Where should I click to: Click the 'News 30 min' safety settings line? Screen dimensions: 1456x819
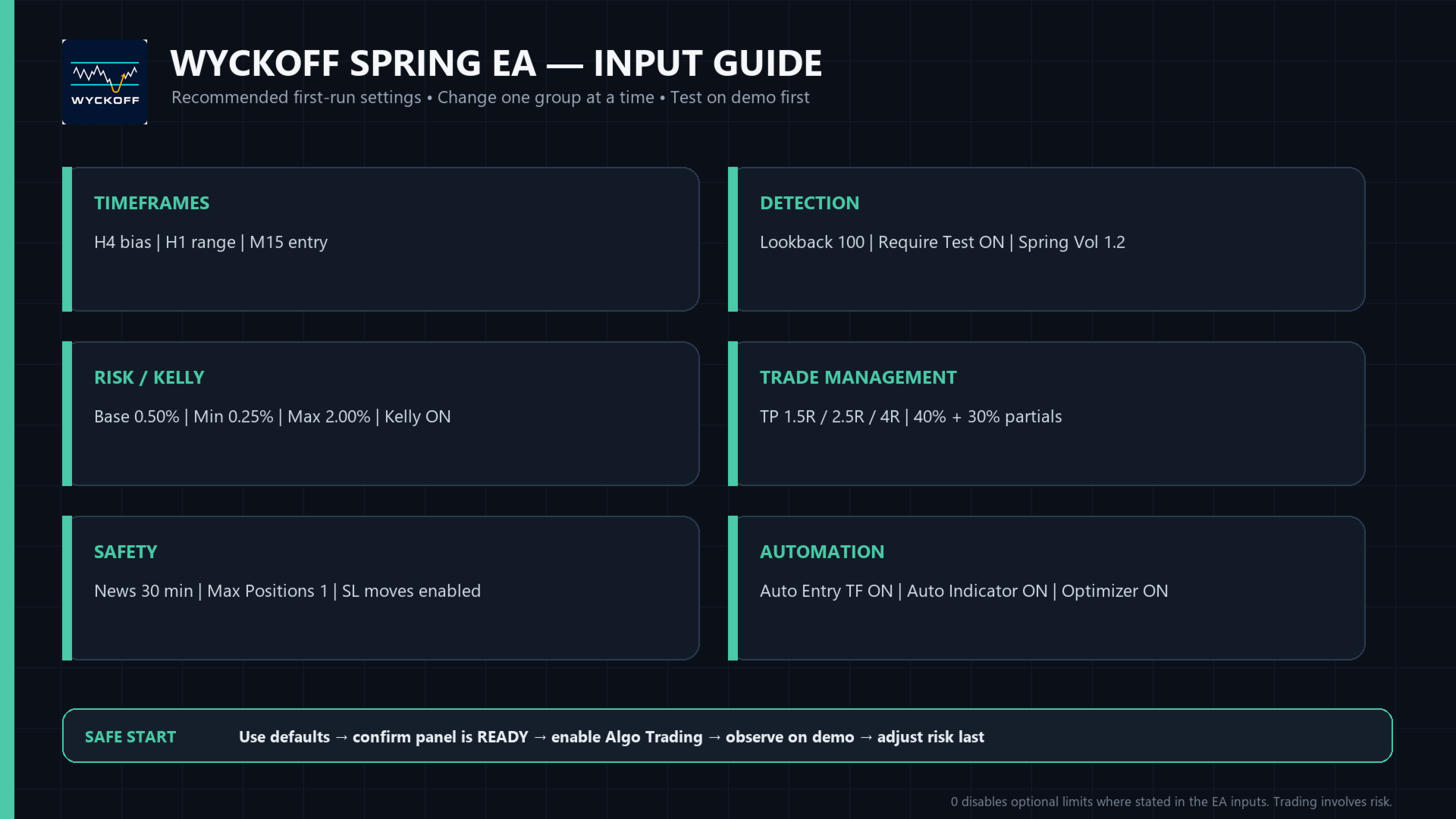(287, 591)
